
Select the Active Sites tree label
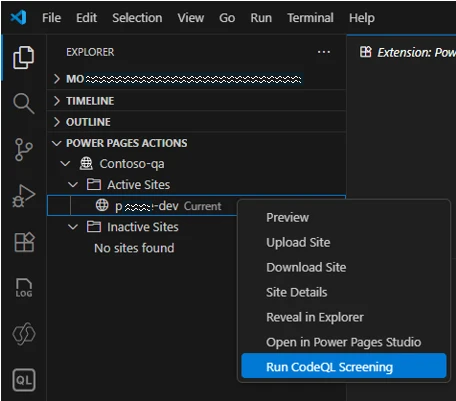[x=138, y=185]
